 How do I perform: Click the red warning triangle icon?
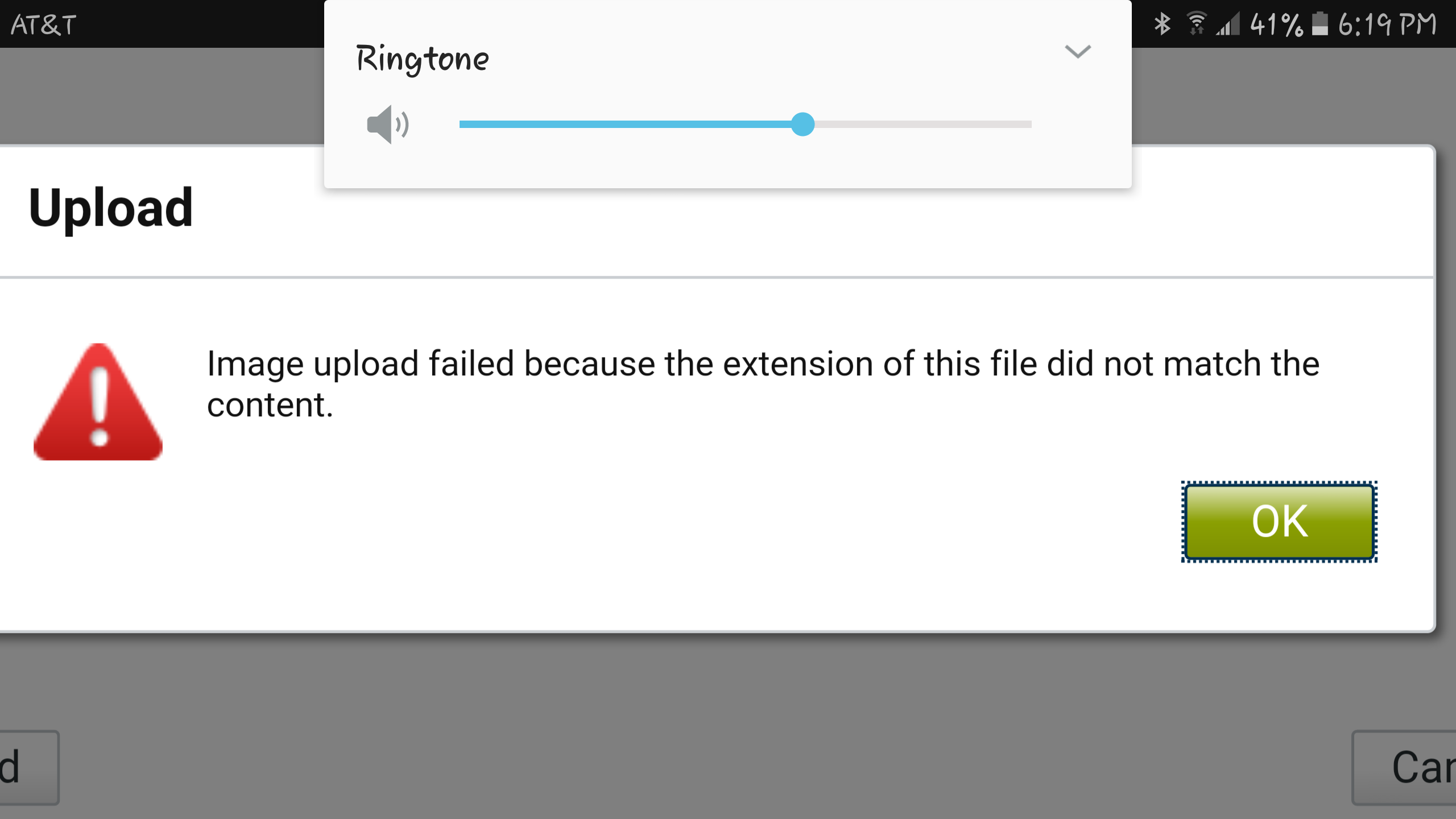coord(98,402)
